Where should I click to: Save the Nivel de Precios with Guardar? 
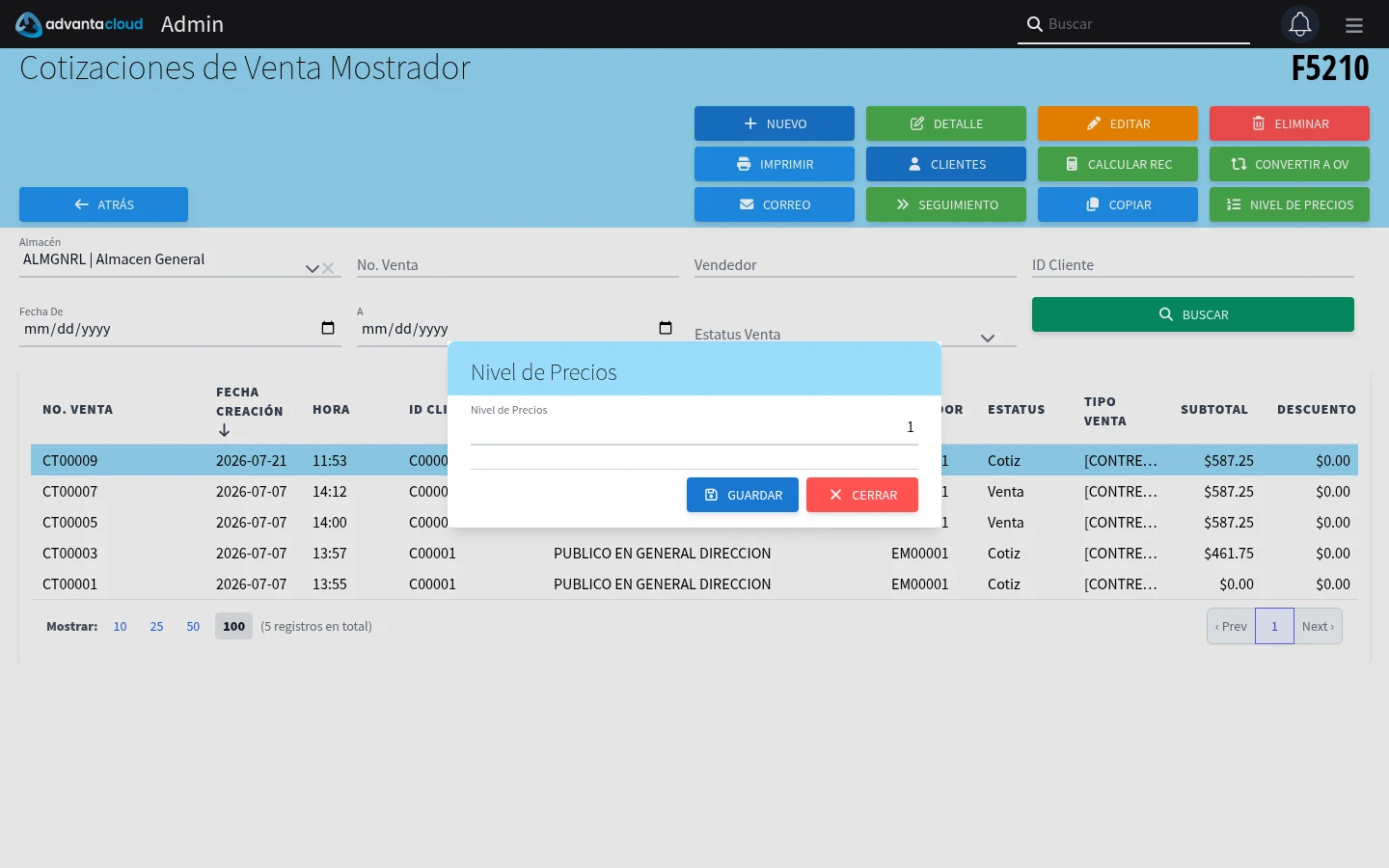[743, 495]
